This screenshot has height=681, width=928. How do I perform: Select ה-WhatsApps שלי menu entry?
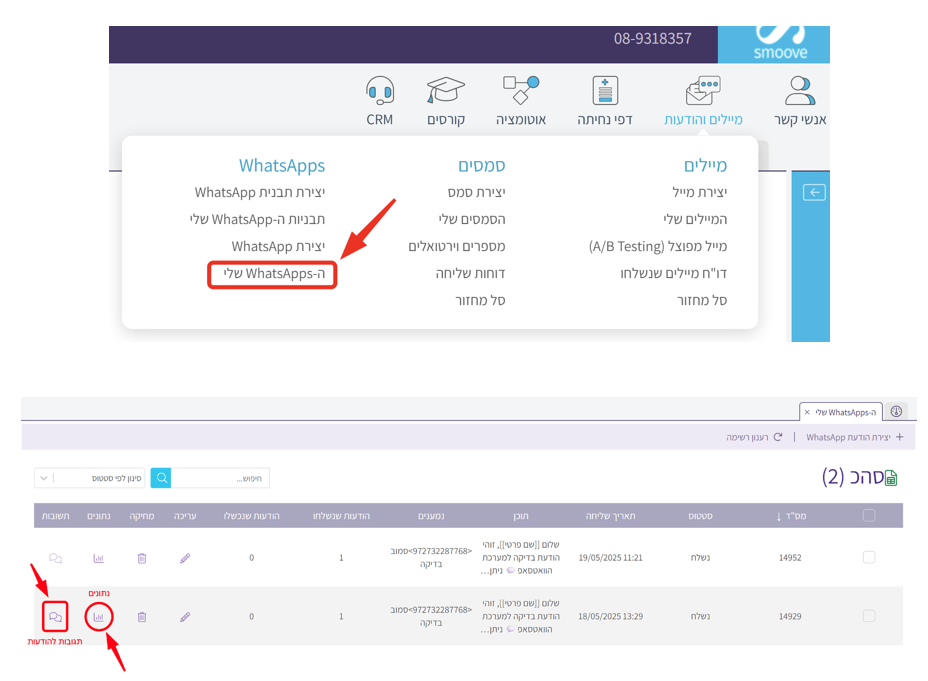tap(273, 273)
